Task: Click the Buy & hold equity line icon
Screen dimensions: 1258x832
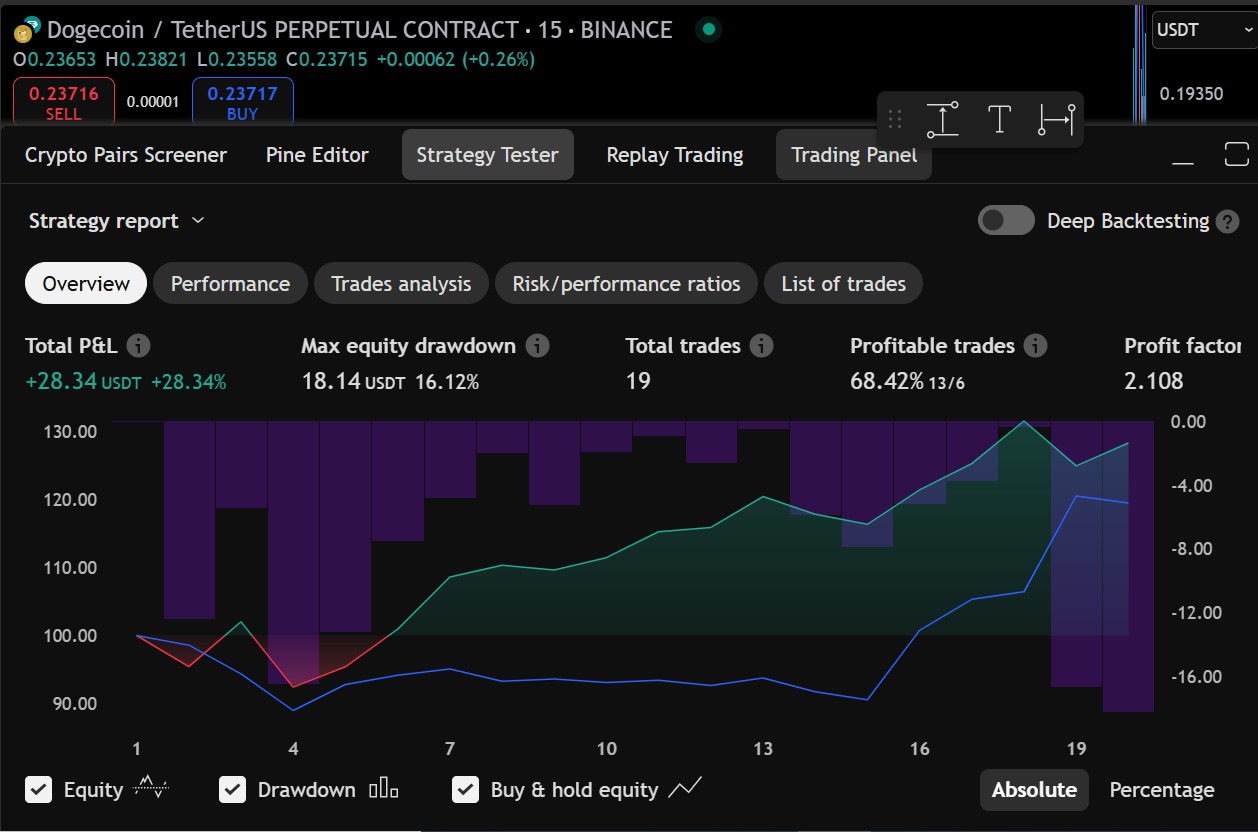Action: coord(686,789)
